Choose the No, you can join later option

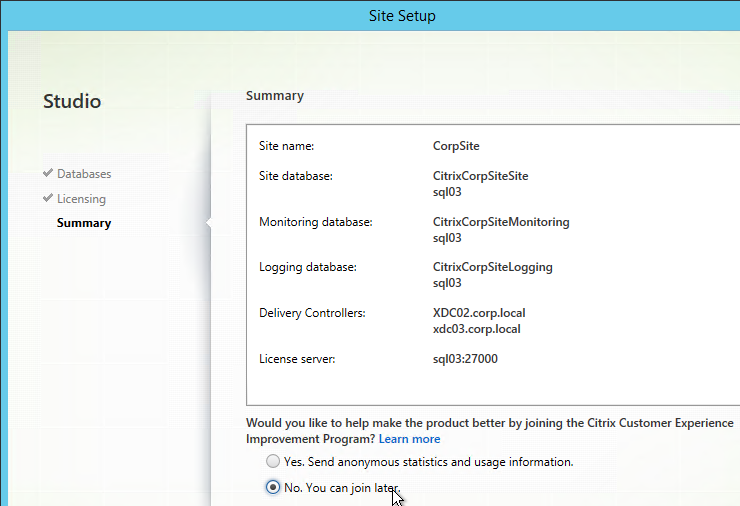[273, 487]
